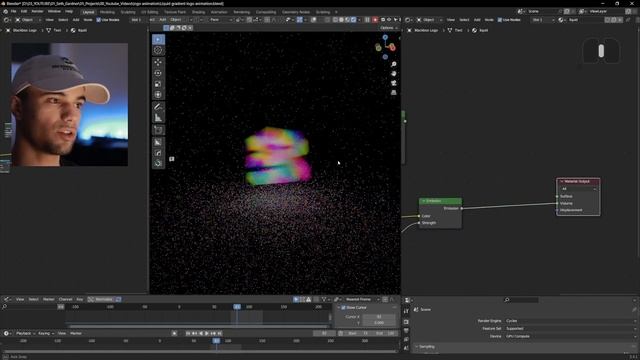The width and height of the screenshot is (640, 360).
Task: Jump to the first frame in the timeline
Action: click(188, 333)
